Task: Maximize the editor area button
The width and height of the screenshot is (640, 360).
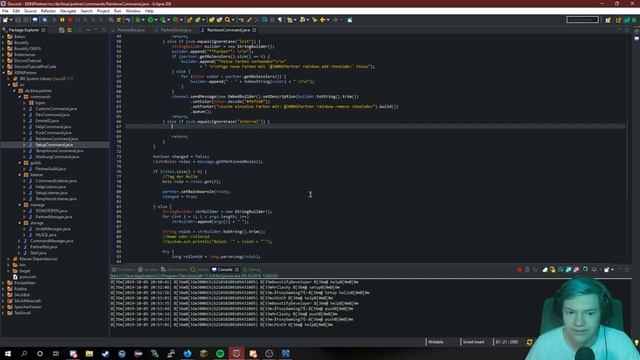Action: [x=627, y=30]
